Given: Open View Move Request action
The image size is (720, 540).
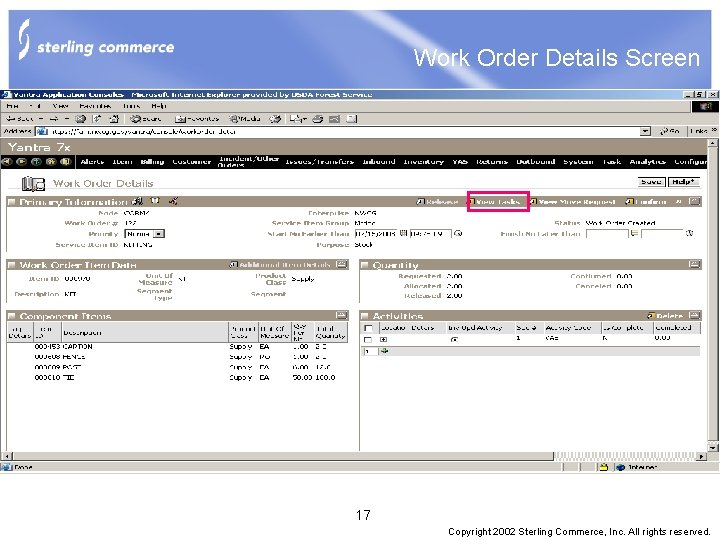Looking at the screenshot, I should [573, 202].
